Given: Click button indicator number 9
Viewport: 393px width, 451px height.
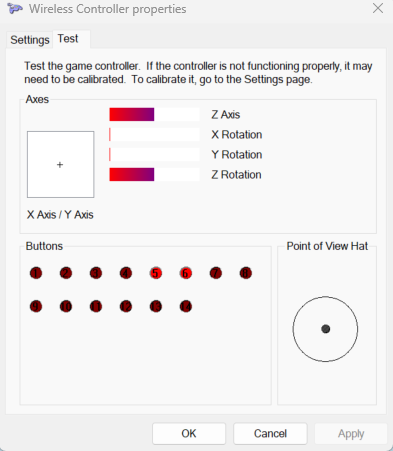Looking at the screenshot, I should 36,306.
